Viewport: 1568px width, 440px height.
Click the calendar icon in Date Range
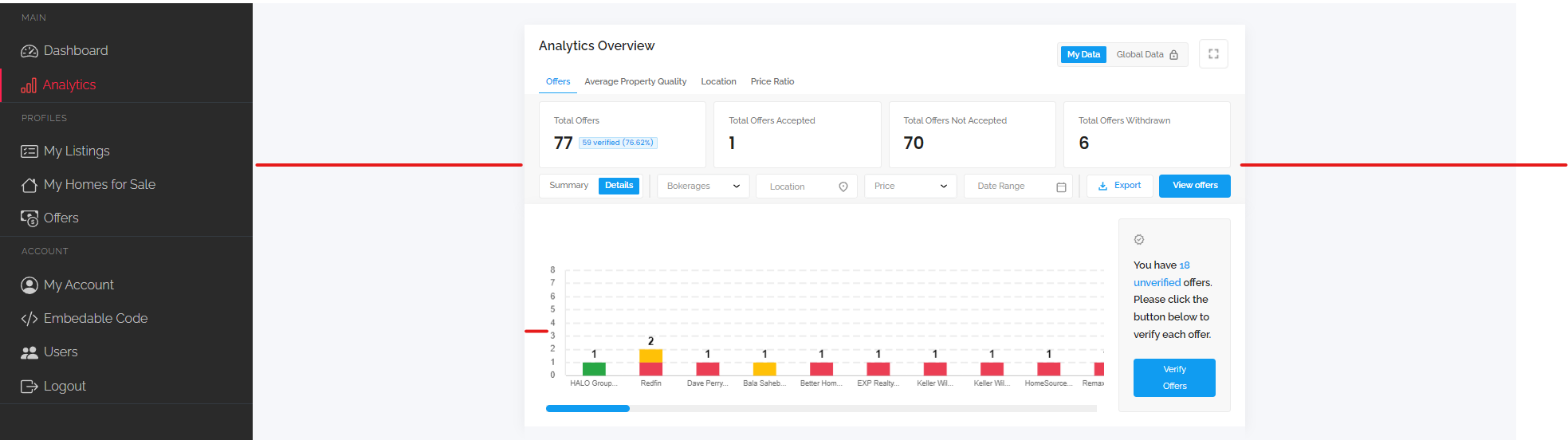[1061, 187]
